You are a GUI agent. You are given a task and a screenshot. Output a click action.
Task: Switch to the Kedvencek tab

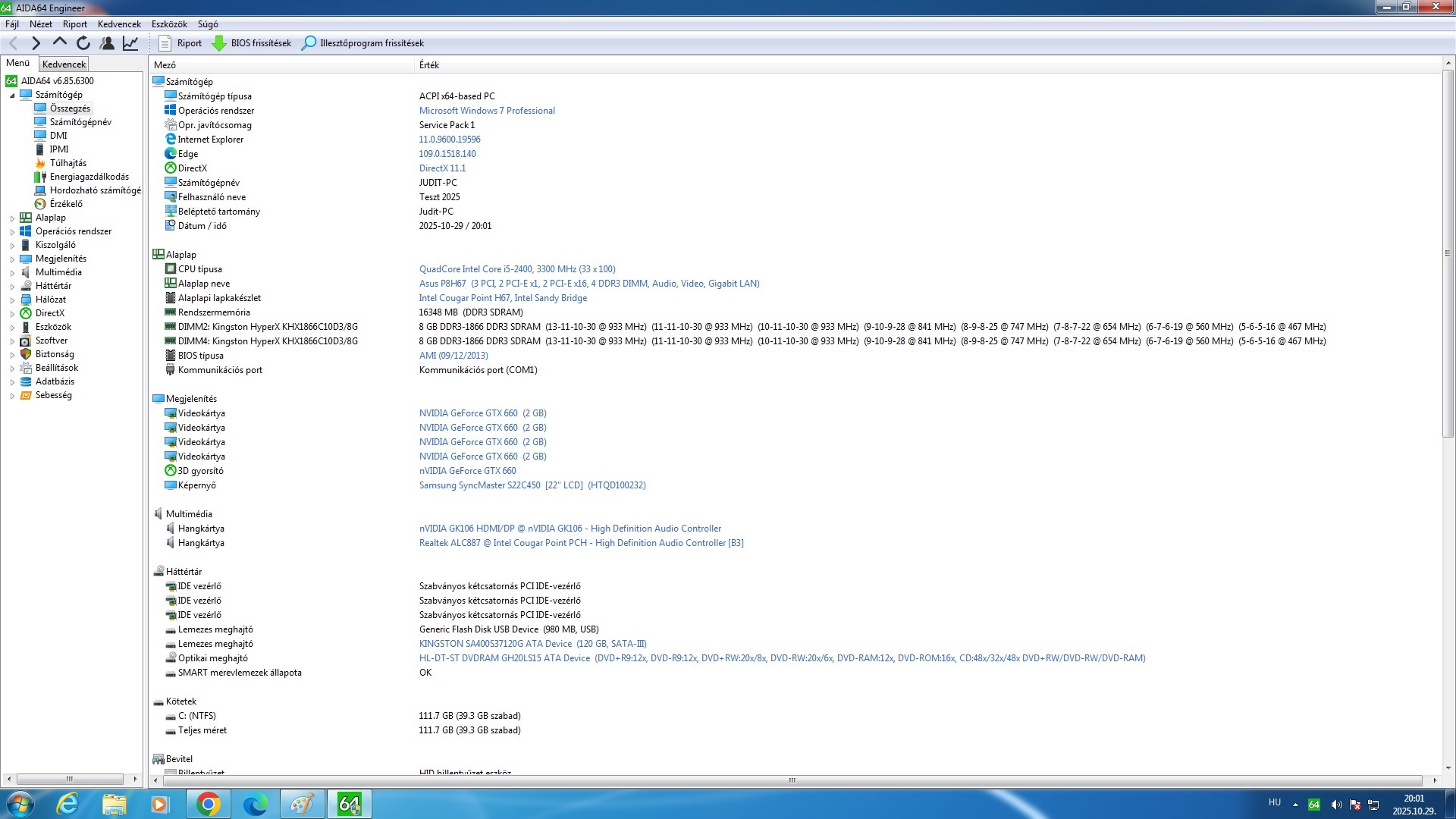[64, 64]
